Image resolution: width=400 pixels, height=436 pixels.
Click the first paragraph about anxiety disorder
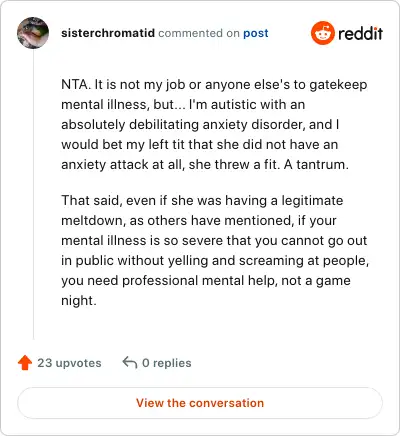tap(214, 124)
